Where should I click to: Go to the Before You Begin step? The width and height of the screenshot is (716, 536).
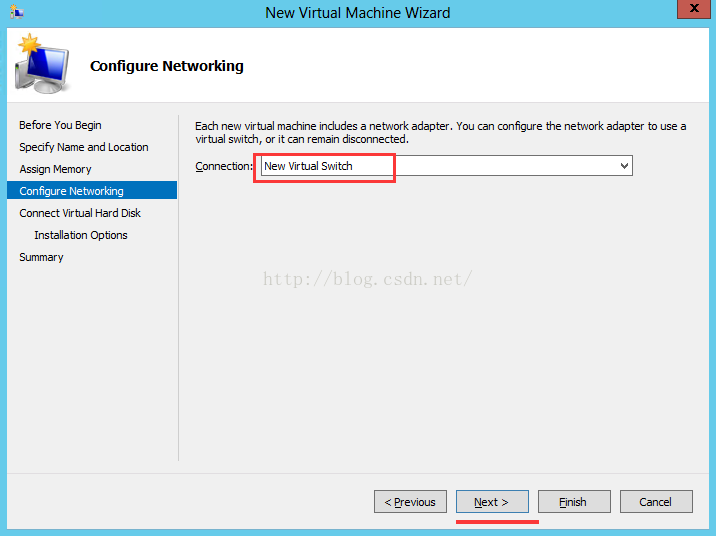60,125
